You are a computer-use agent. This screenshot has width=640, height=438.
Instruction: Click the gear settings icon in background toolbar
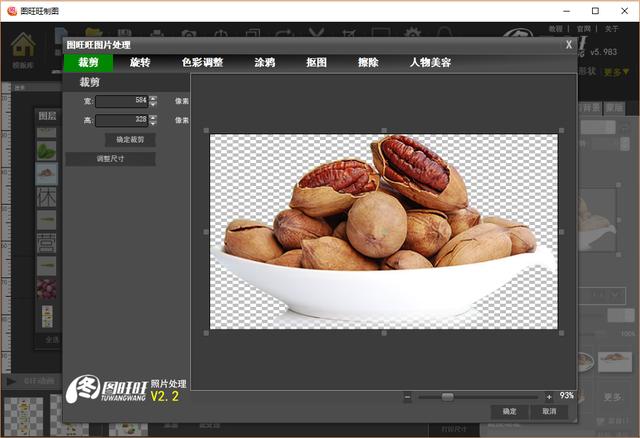413,33
